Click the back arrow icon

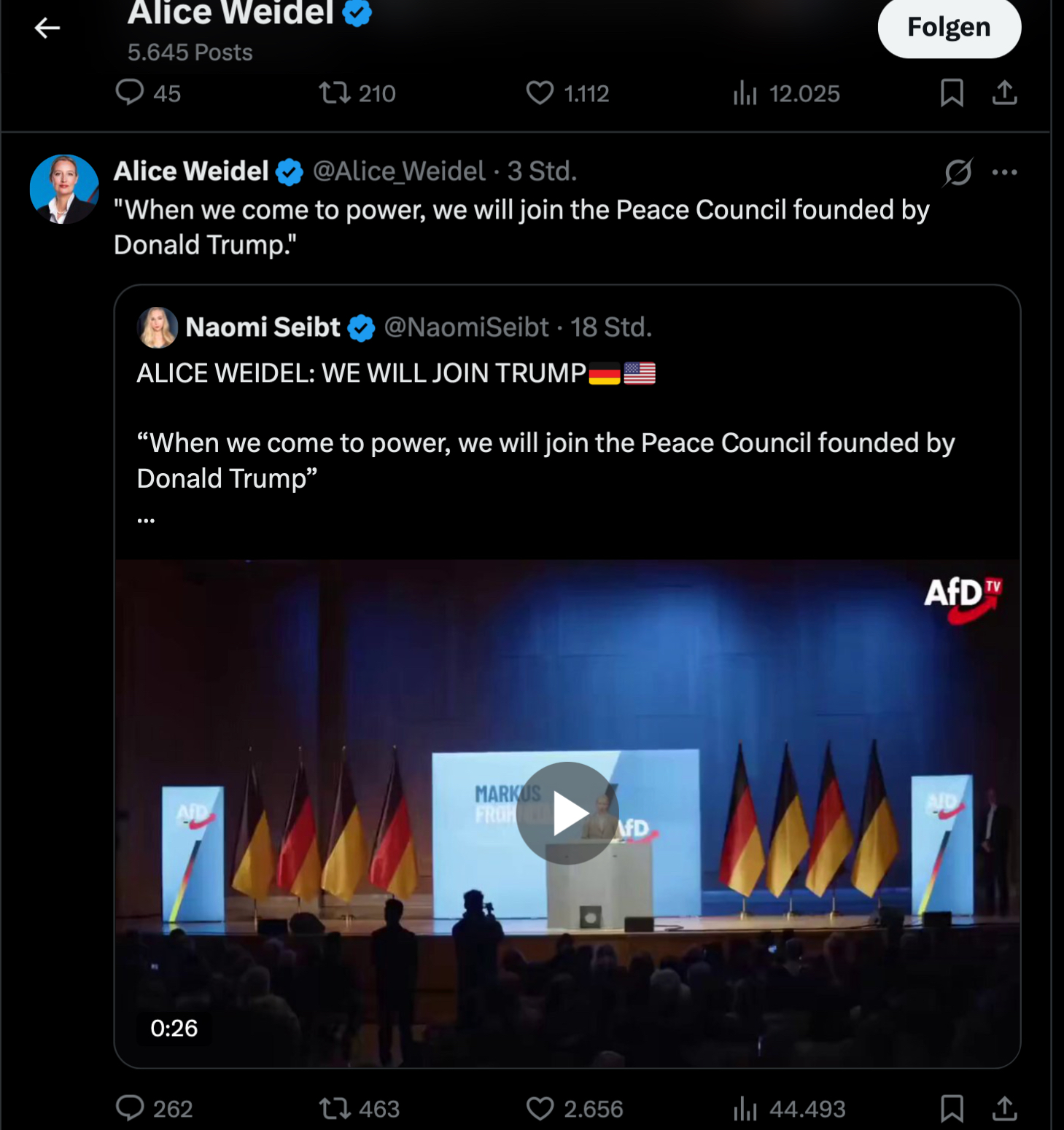click(x=47, y=28)
